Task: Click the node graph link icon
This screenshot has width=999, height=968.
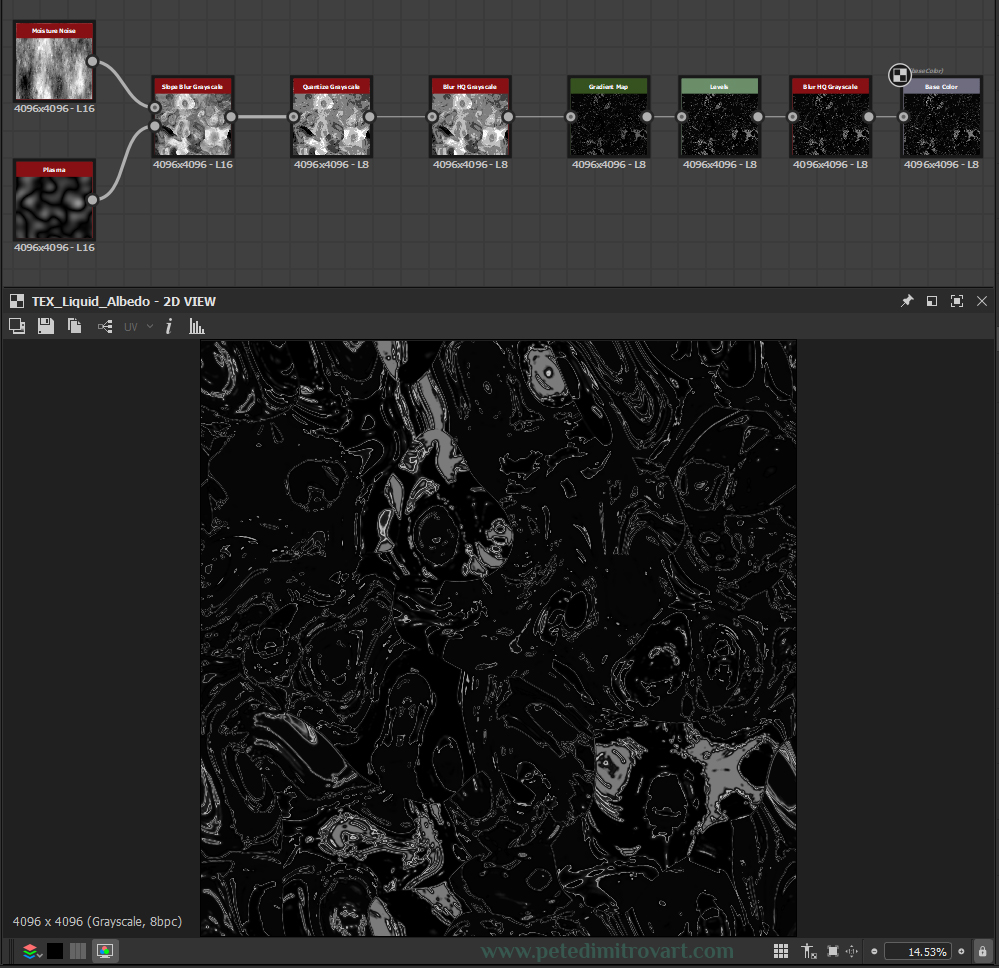Action: coord(105,327)
